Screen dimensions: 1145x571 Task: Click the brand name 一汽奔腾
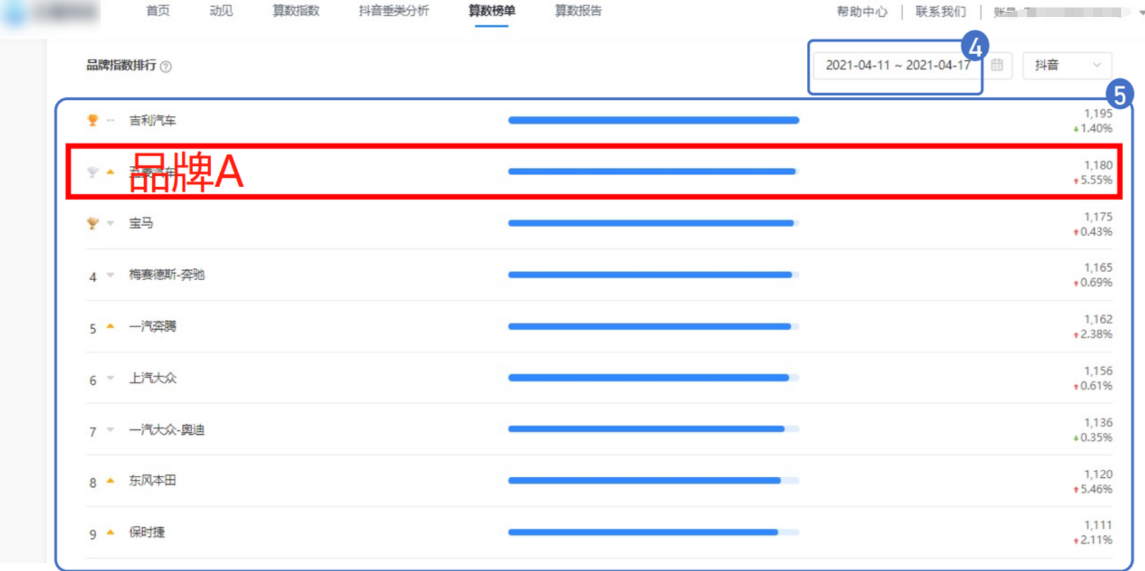point(153,327)
